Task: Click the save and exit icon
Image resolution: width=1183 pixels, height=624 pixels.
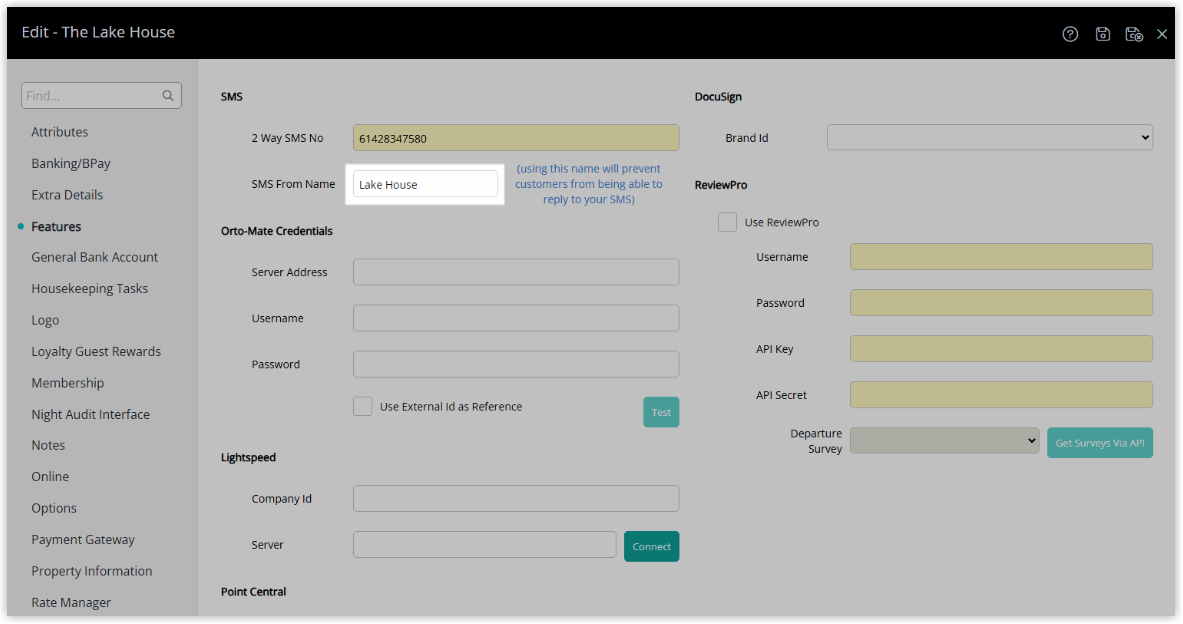Action: pyautogui.click(x=1133, y=34)
